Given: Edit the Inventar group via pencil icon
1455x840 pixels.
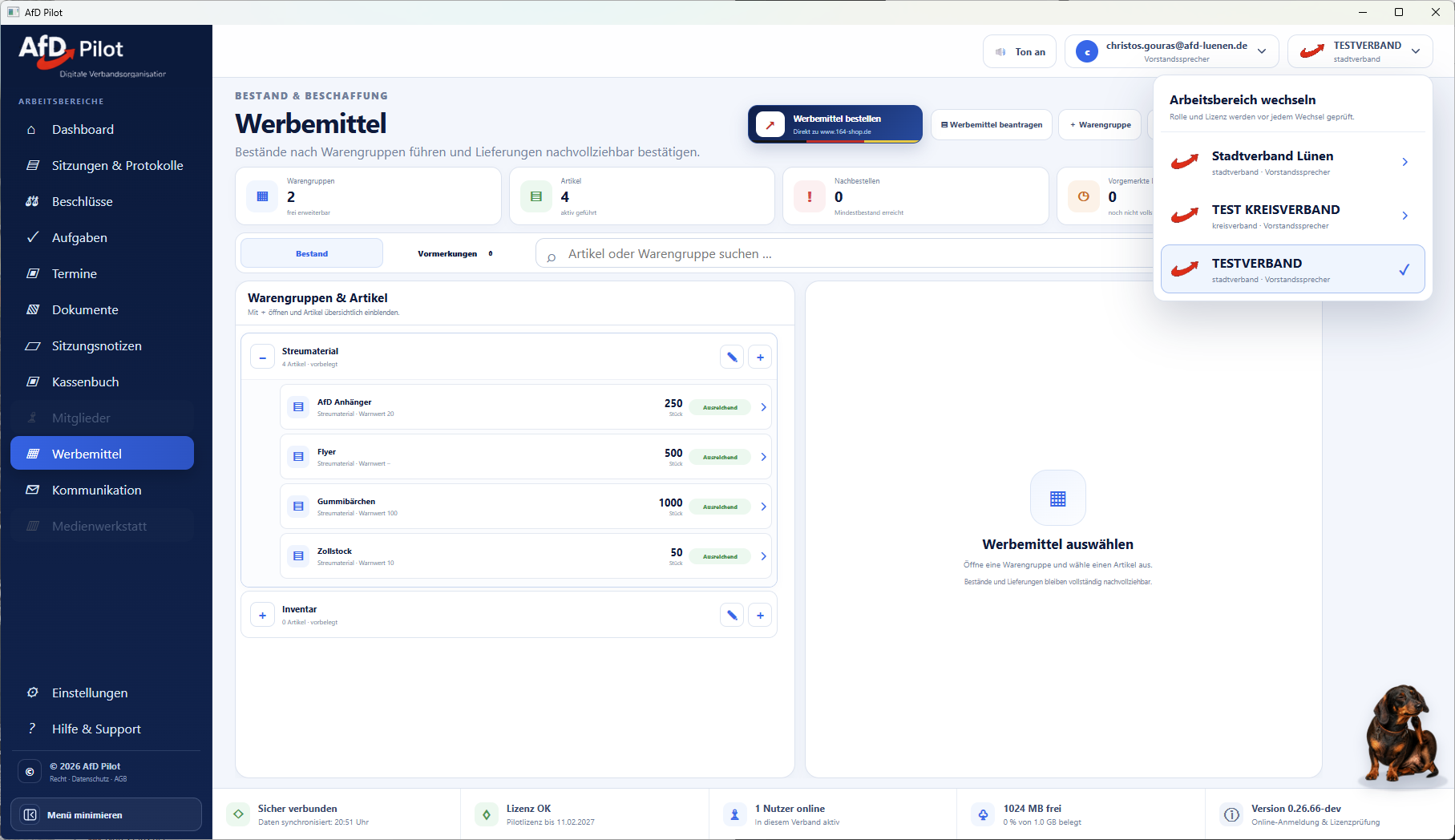Looking at the screenshot, I should point(732,616).
